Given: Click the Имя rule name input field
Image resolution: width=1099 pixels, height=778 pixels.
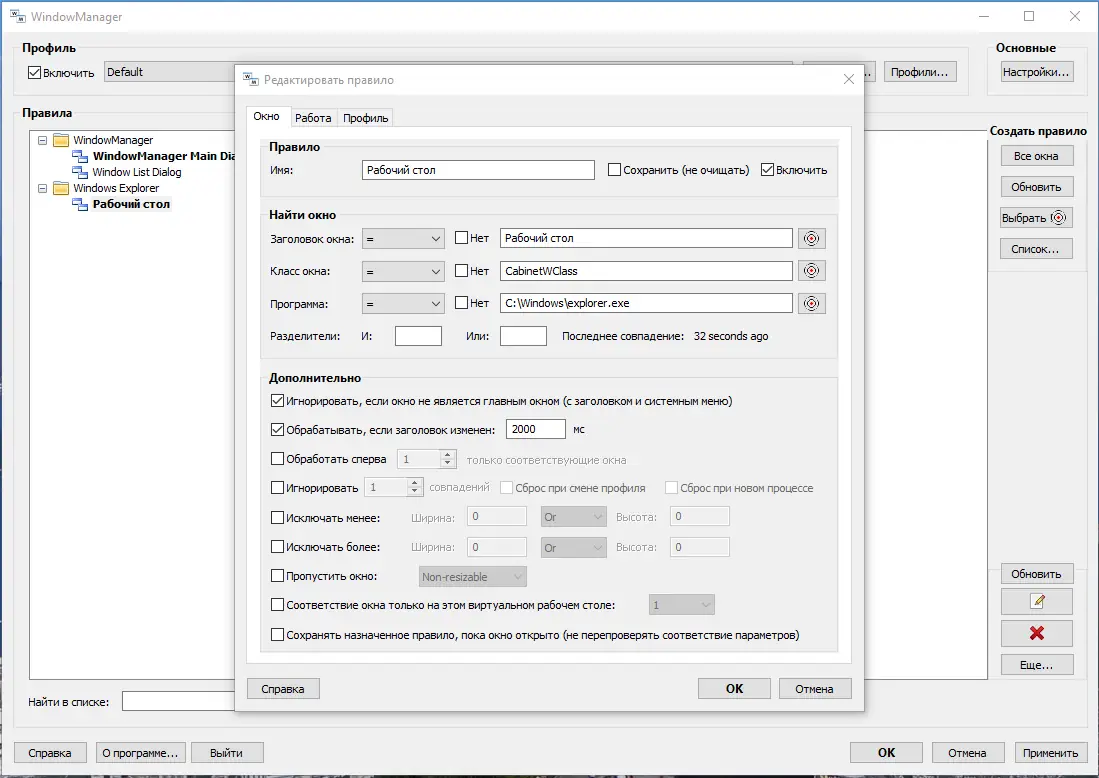Looking at the screenshot, I should (478, 170).
